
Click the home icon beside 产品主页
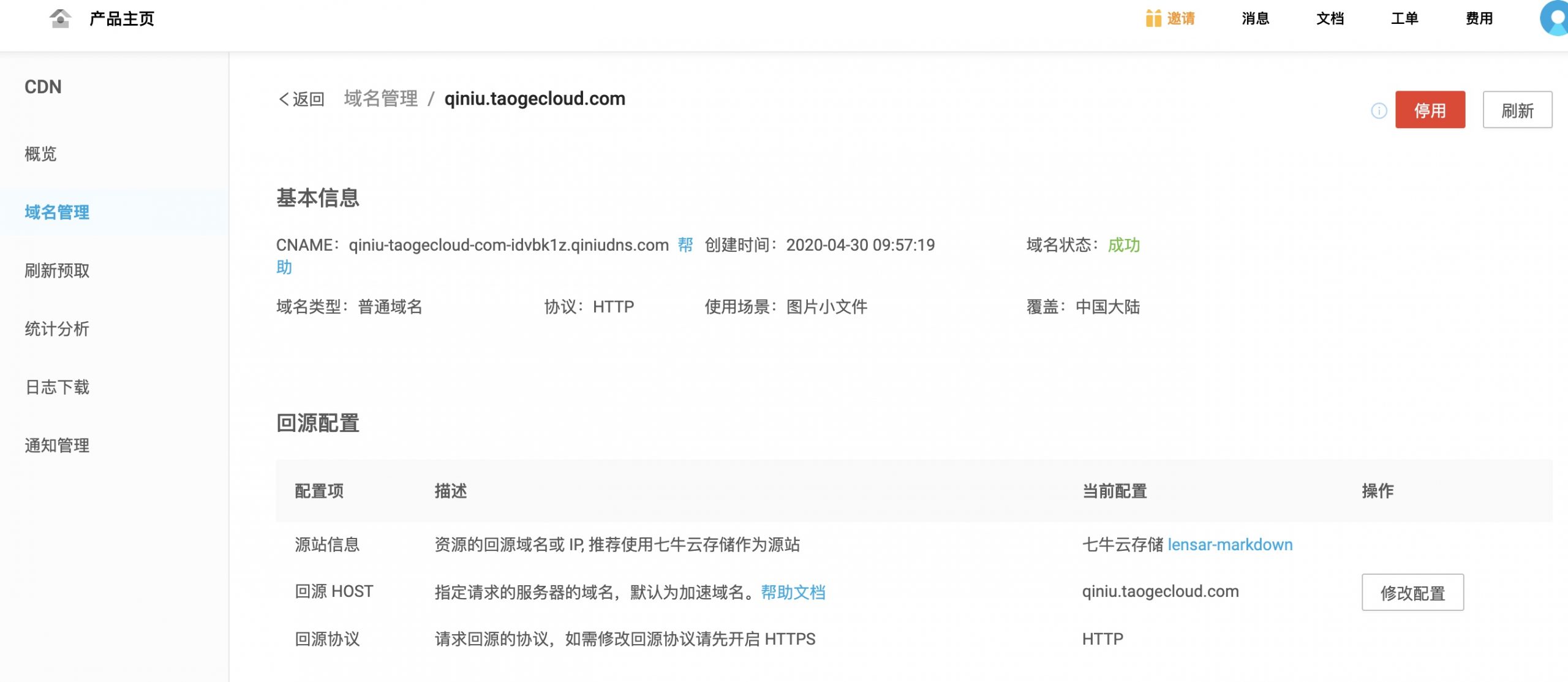(59, 18)
